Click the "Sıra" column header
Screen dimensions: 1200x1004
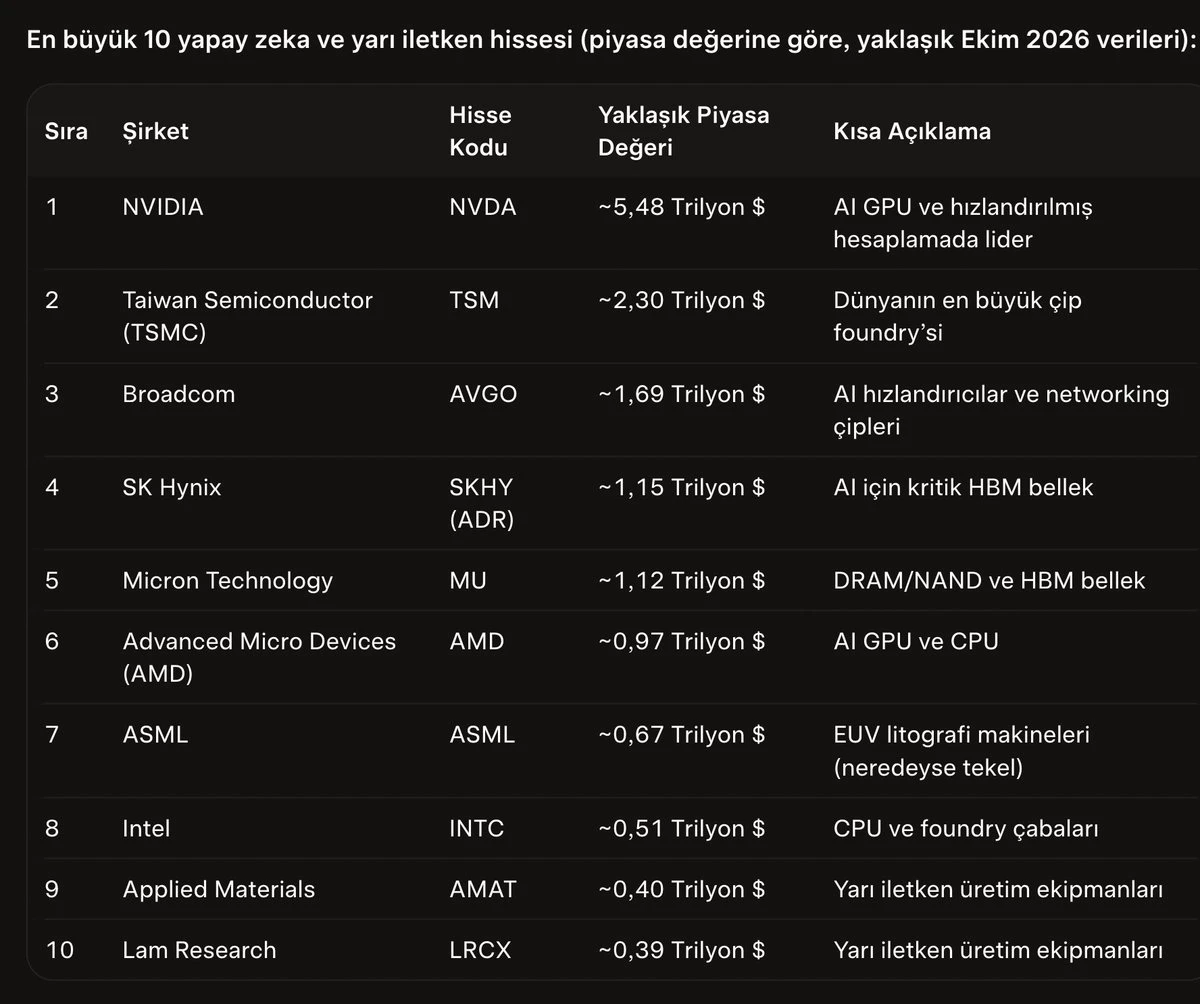[x=66, y=131]
